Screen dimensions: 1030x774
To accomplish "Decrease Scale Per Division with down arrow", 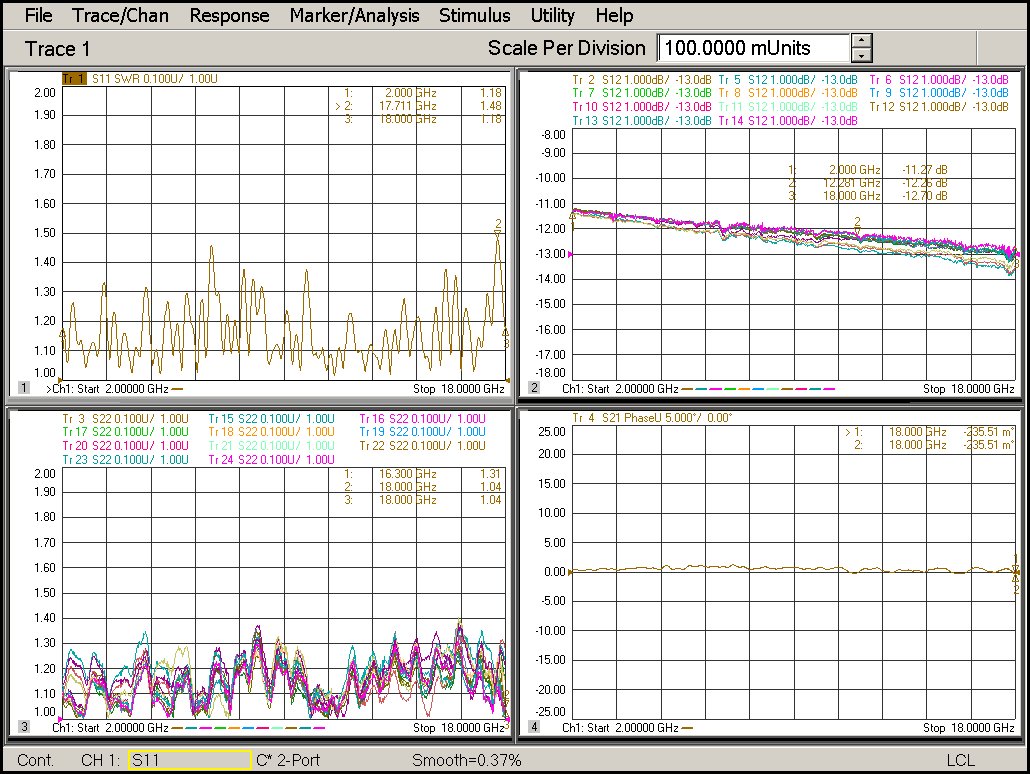I will coord(861,56).
